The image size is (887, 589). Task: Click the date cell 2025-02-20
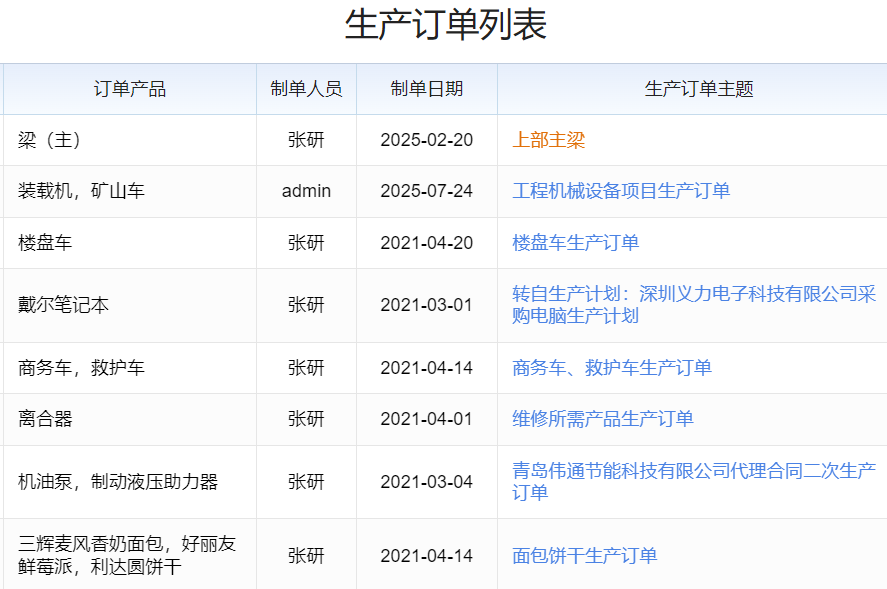427,140
